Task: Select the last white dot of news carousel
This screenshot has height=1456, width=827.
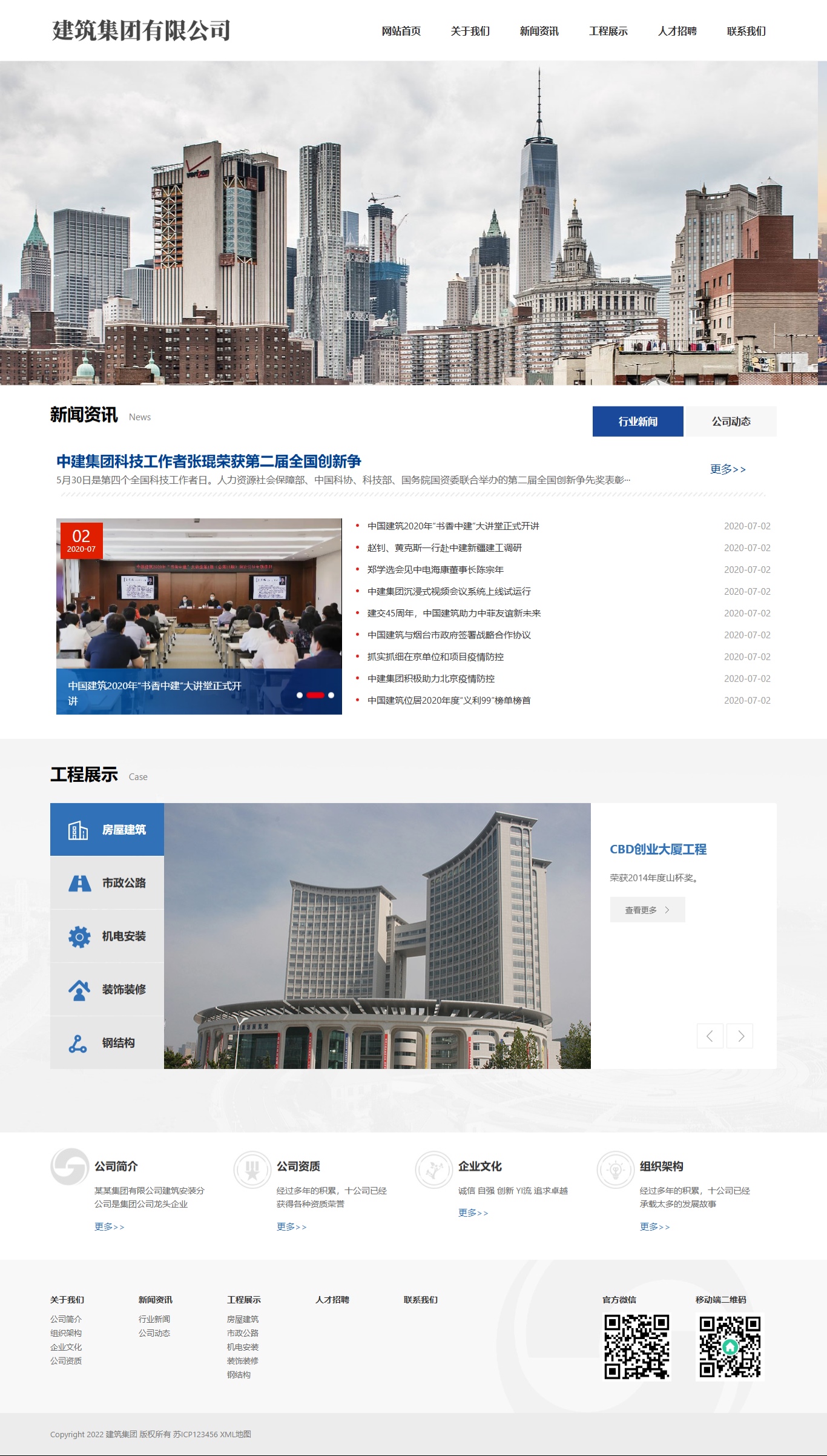Action: pyautogui.click(x=331, y=695)
